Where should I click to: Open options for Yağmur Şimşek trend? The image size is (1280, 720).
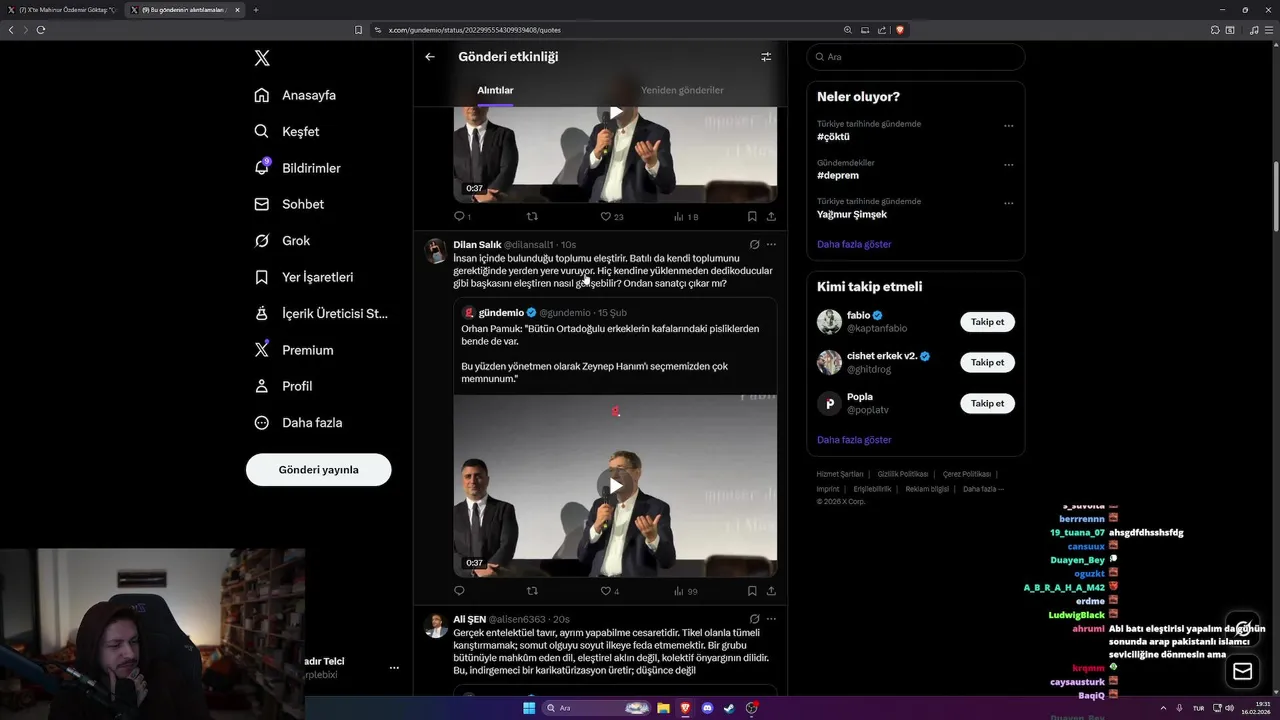point(1008,203)
